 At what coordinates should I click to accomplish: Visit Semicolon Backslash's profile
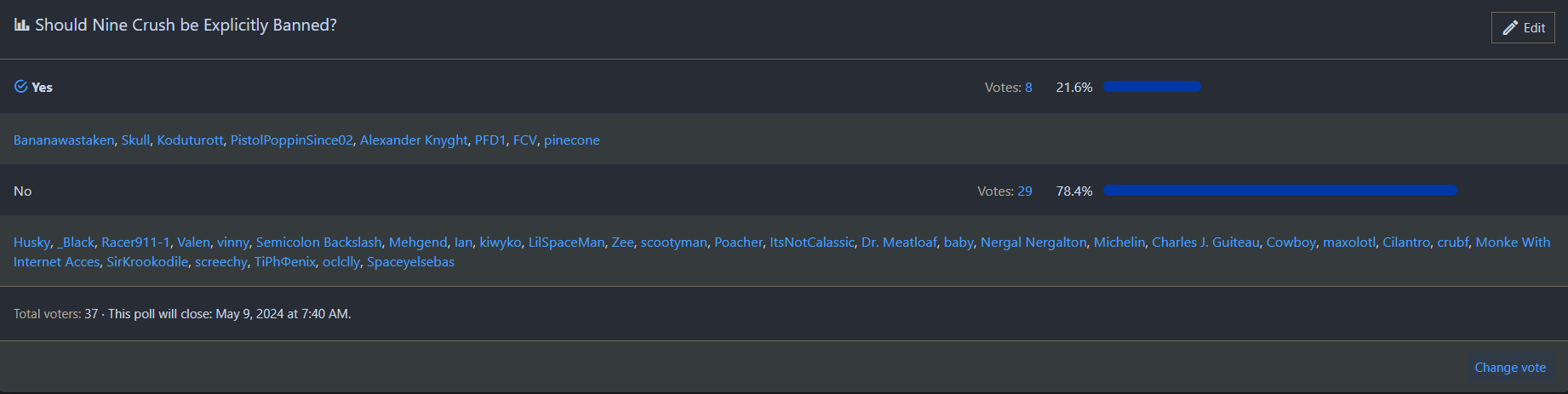tap(318, 243)
